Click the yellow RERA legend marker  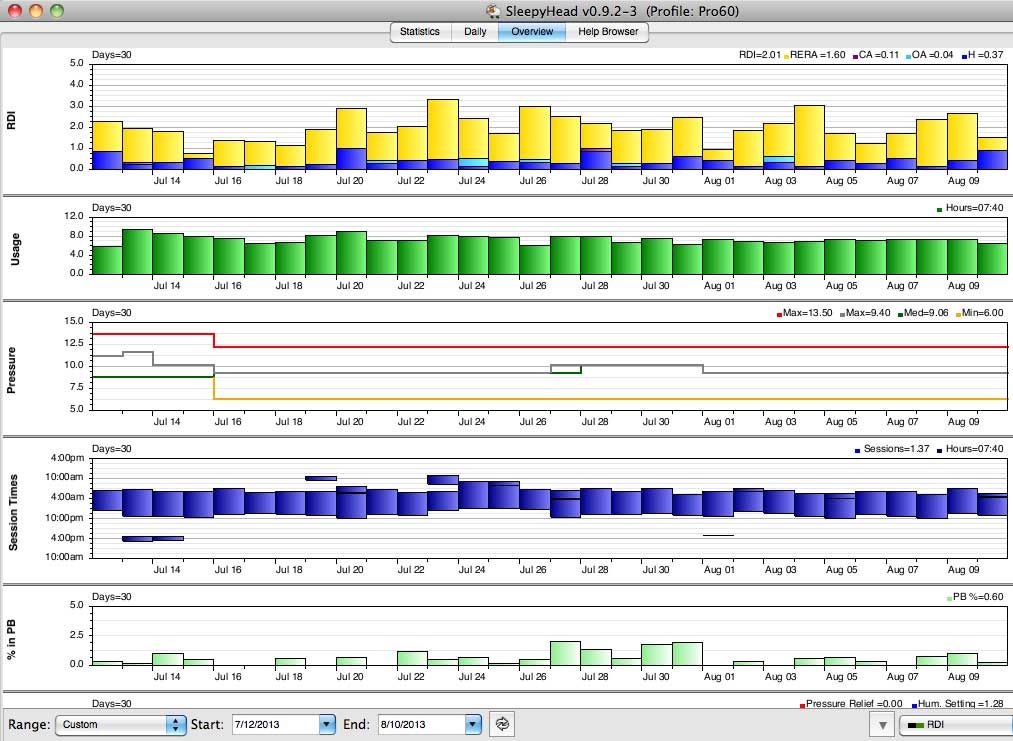point(787,55)
